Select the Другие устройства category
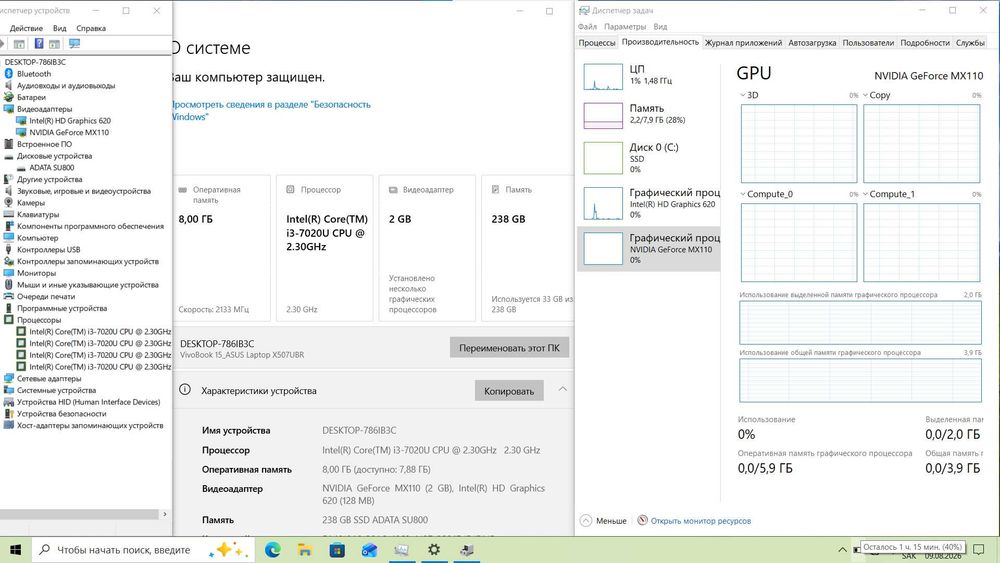 (x=49, y=179)
